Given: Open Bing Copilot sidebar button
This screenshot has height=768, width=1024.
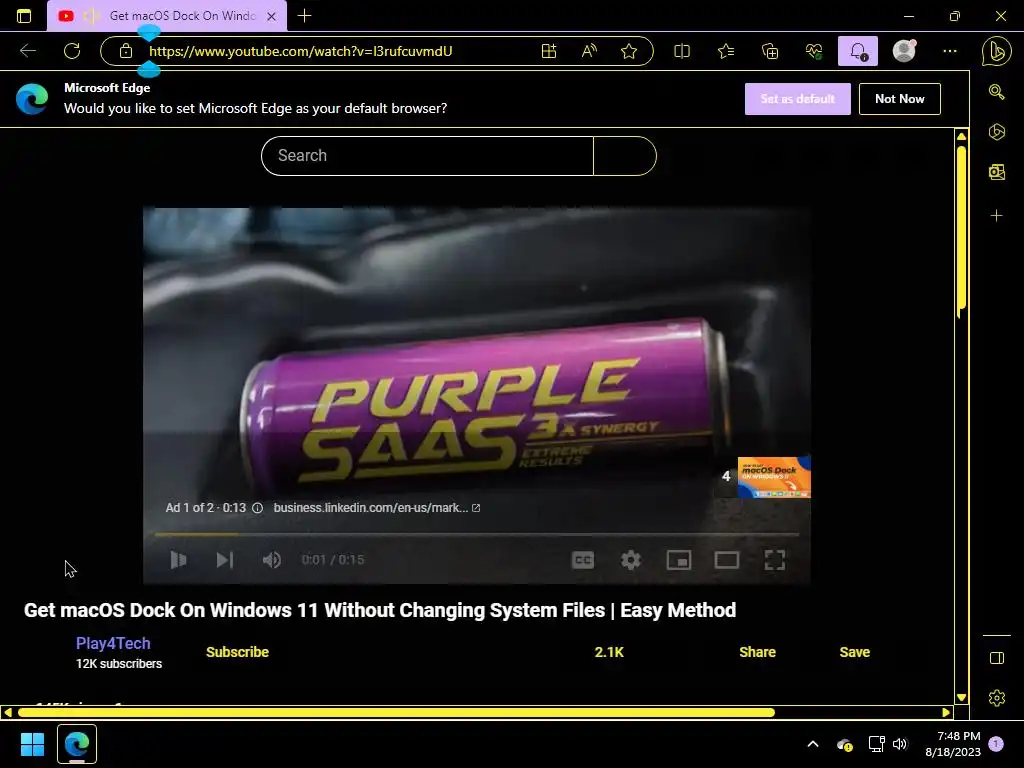Looking at the screenshot, I should [996, 52].
